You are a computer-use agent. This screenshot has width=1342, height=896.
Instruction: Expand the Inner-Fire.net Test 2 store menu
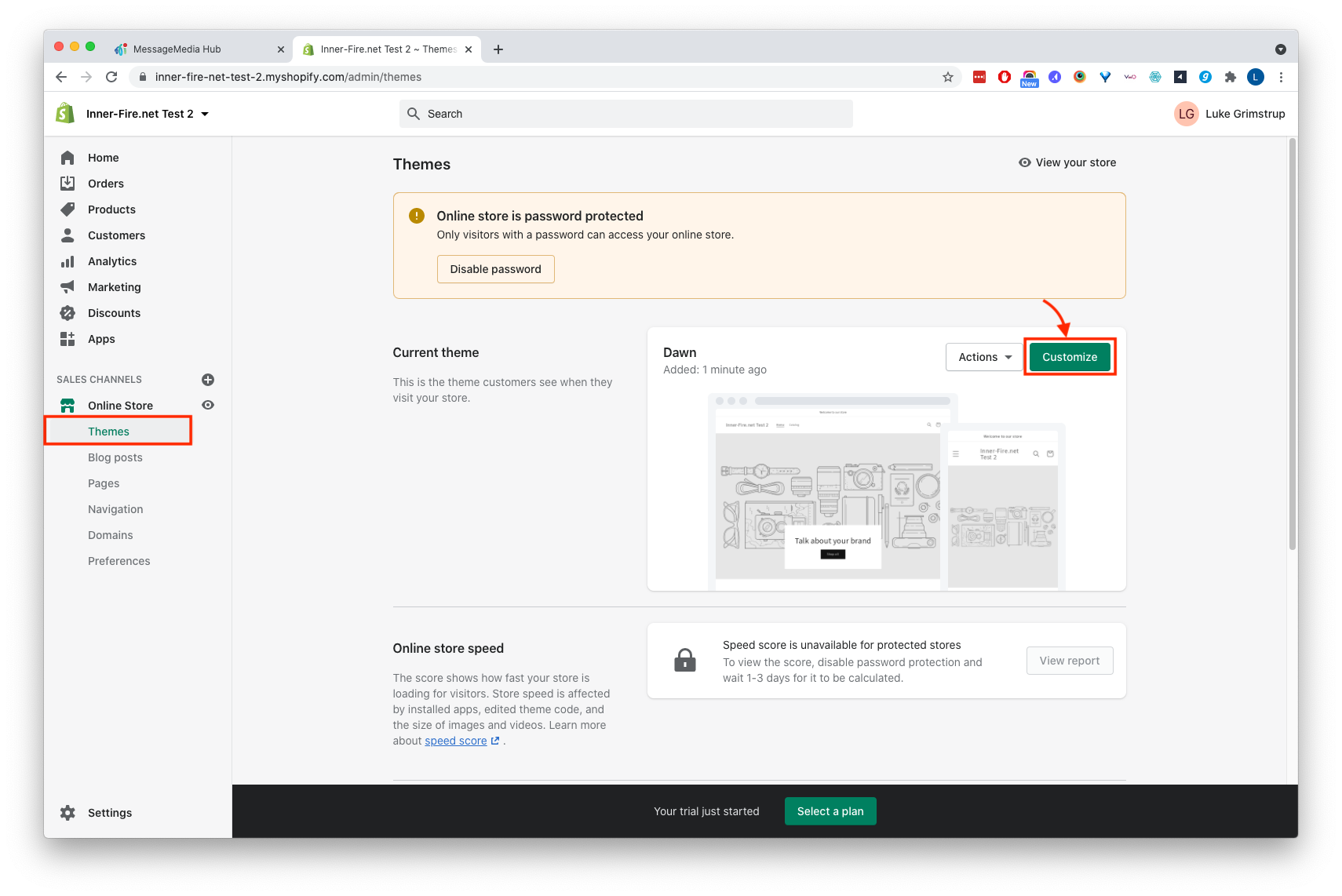[147, 113]
